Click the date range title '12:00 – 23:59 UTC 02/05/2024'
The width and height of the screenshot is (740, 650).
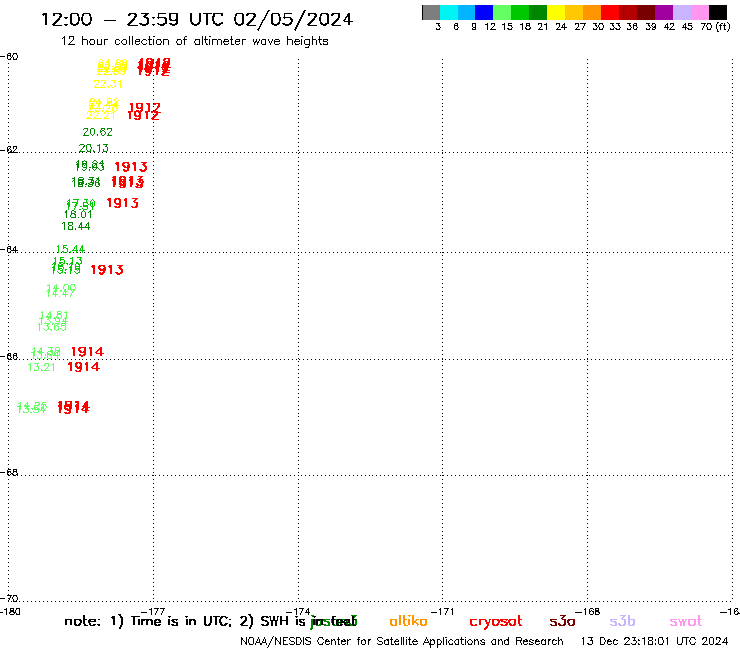(197, 19)
